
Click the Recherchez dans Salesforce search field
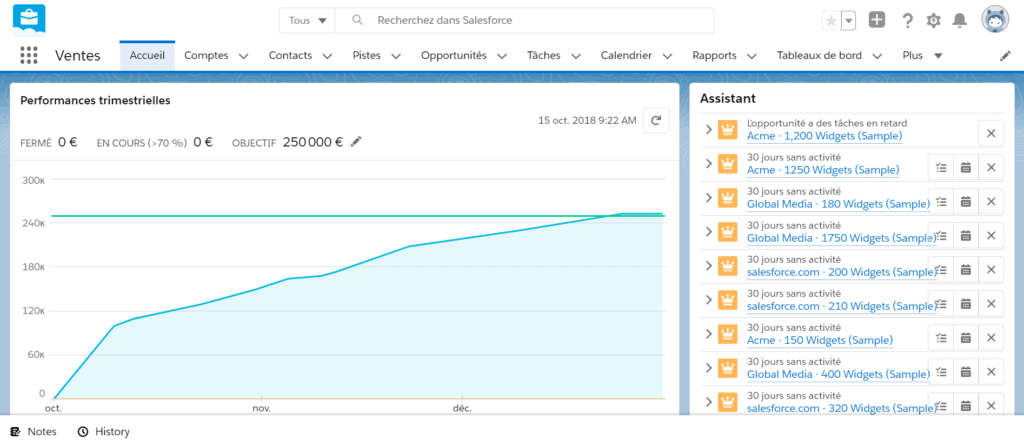(524, 20)
